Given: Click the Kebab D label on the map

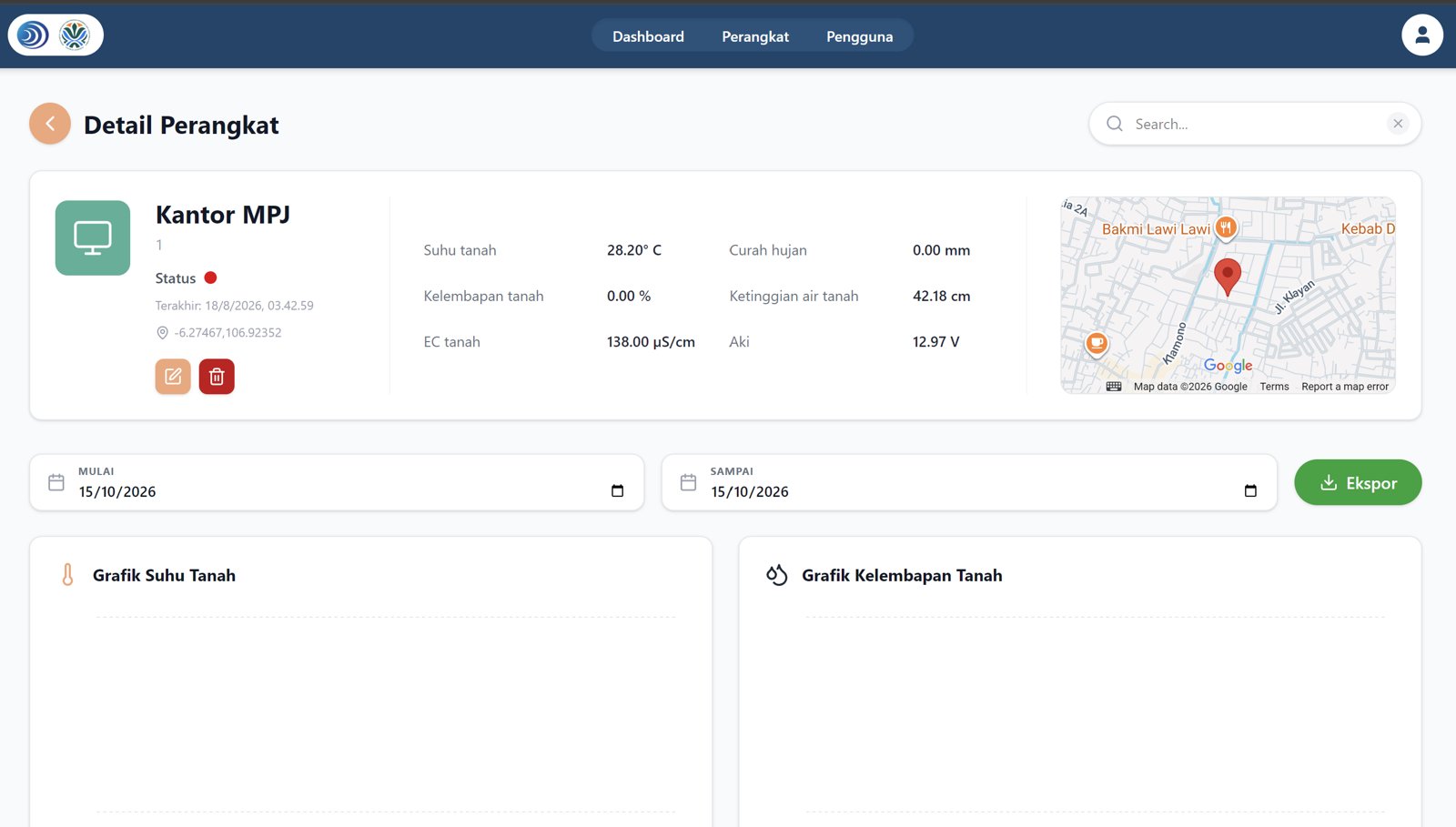Looking at the screenshot, I should tap(1368, 229).
